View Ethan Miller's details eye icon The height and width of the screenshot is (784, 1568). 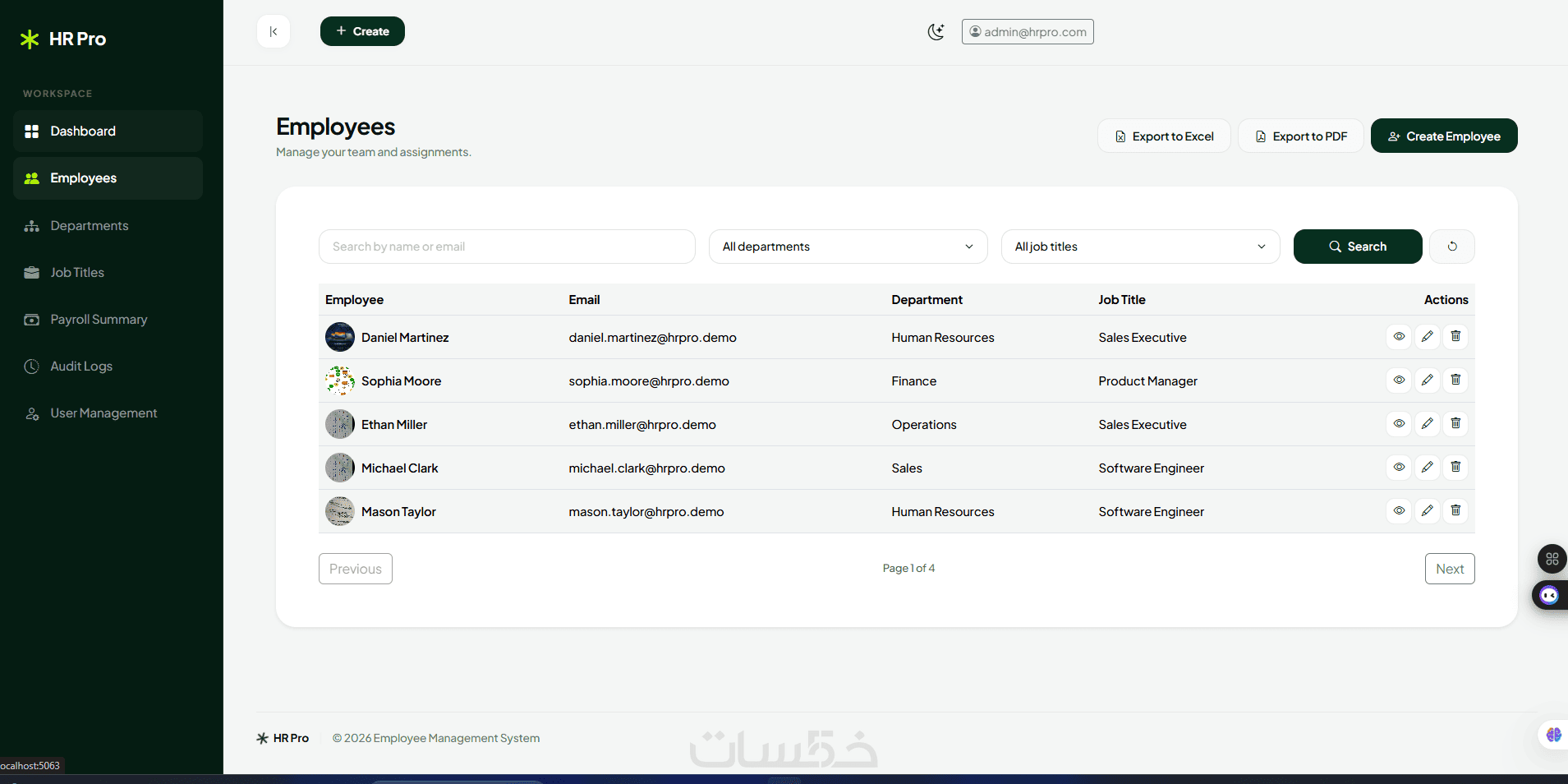click(1399, 423)
